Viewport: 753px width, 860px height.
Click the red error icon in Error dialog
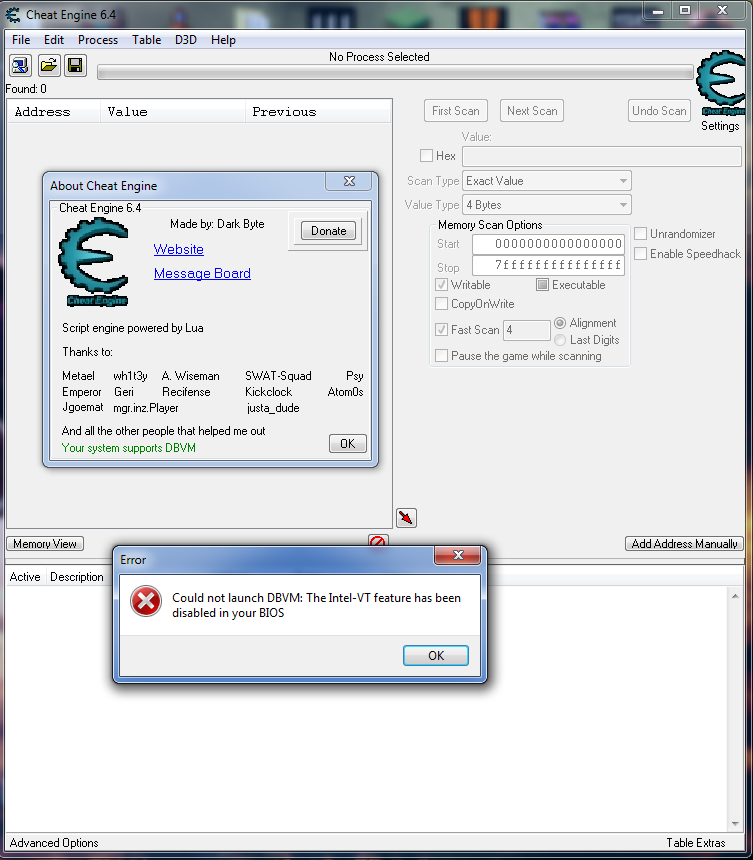[146, 601]
